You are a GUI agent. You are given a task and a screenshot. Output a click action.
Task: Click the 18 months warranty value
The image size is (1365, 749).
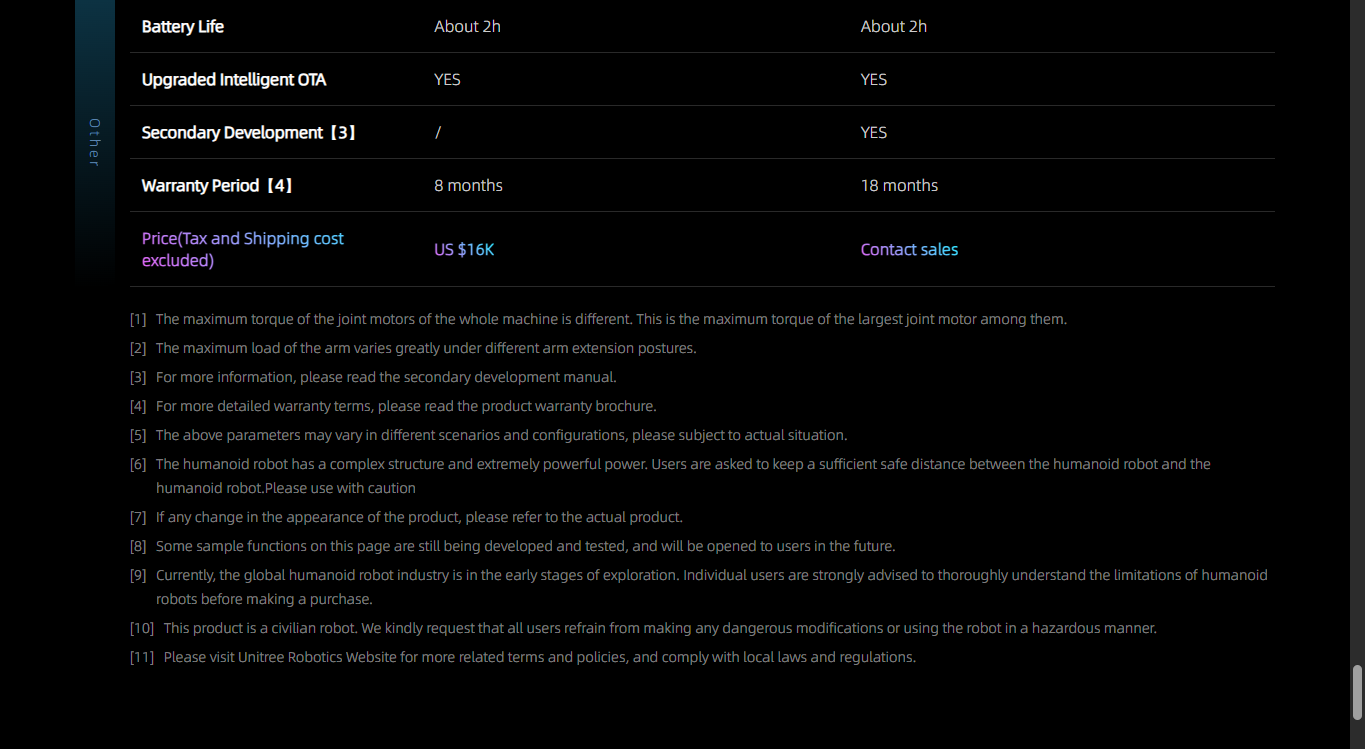(899, 186)
